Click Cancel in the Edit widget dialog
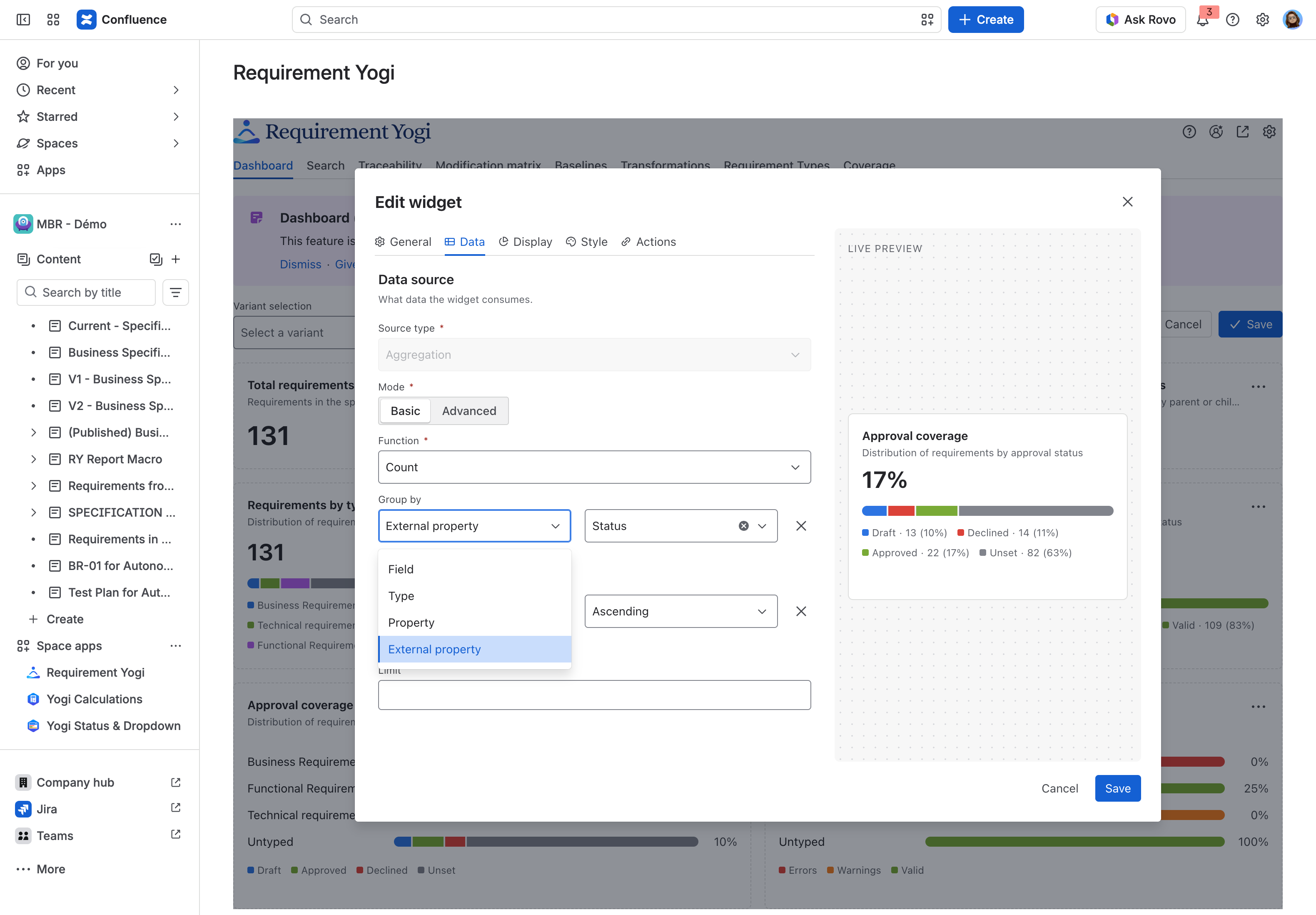1316x915 pixels. (1059, 788)
